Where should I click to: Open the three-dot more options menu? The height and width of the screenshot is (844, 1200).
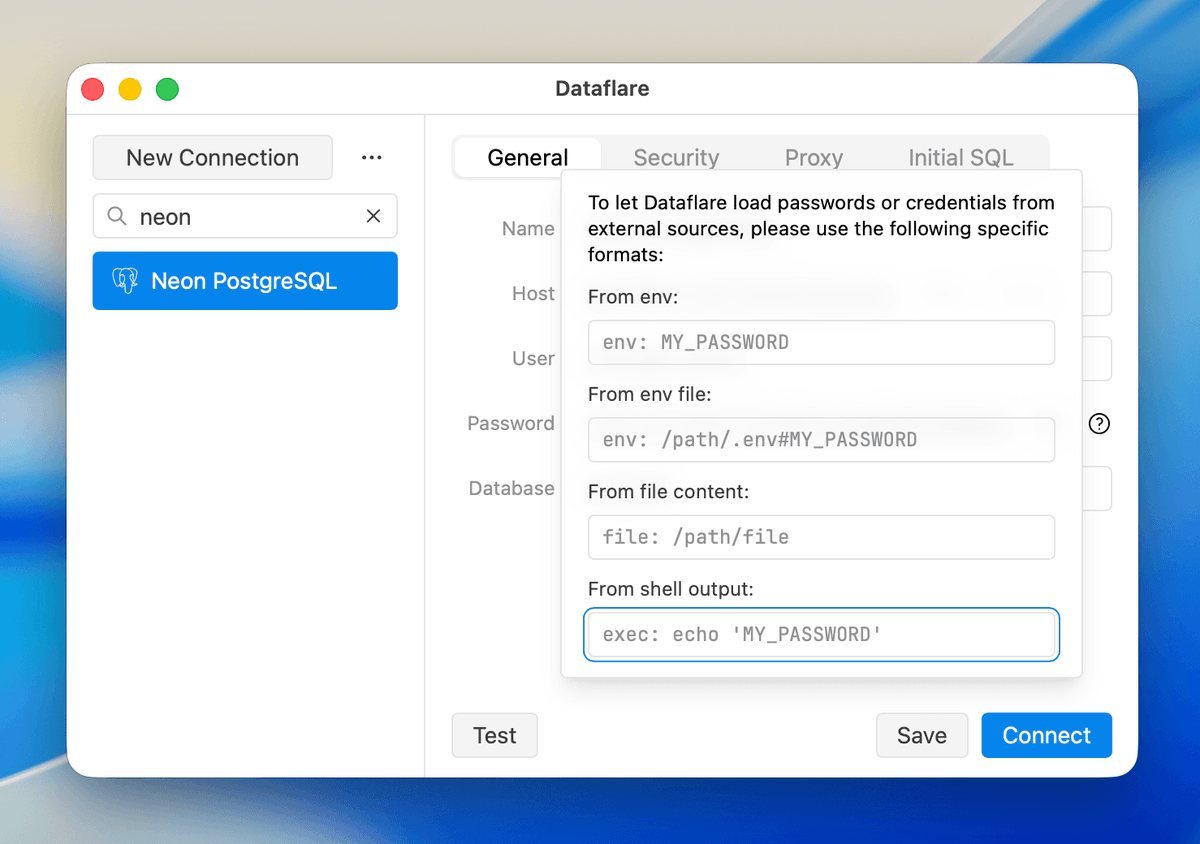(372, 157)
